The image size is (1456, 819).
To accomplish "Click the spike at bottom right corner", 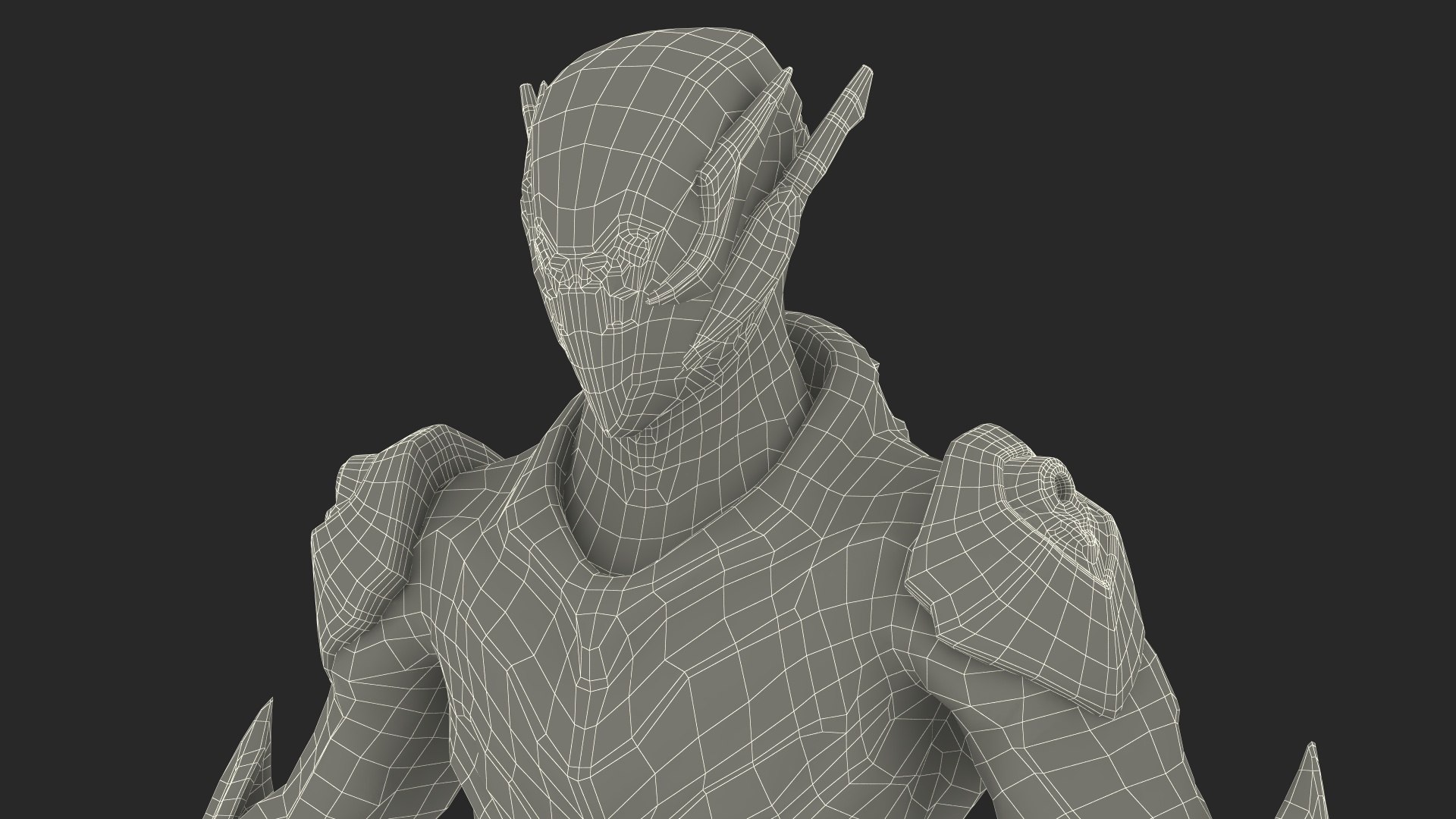I will [x=1308, y=781].
